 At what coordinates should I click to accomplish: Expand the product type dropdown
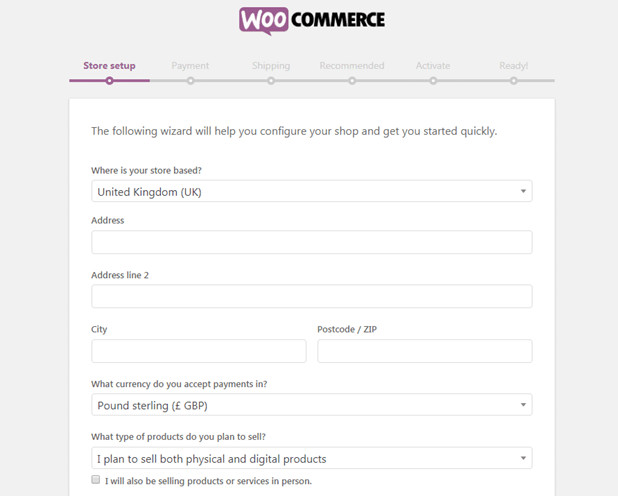[312, 458]
